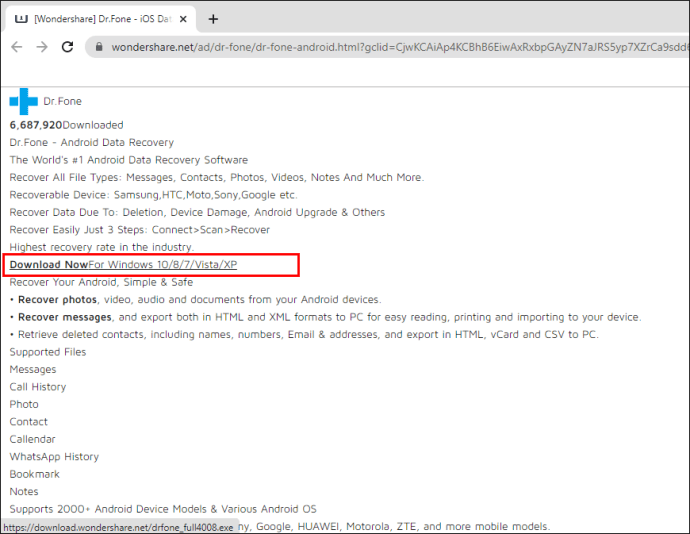Click 'Recoverable Device: Samsung,HTC,Moto' line
690x534 pixels.
coord(154,195)
